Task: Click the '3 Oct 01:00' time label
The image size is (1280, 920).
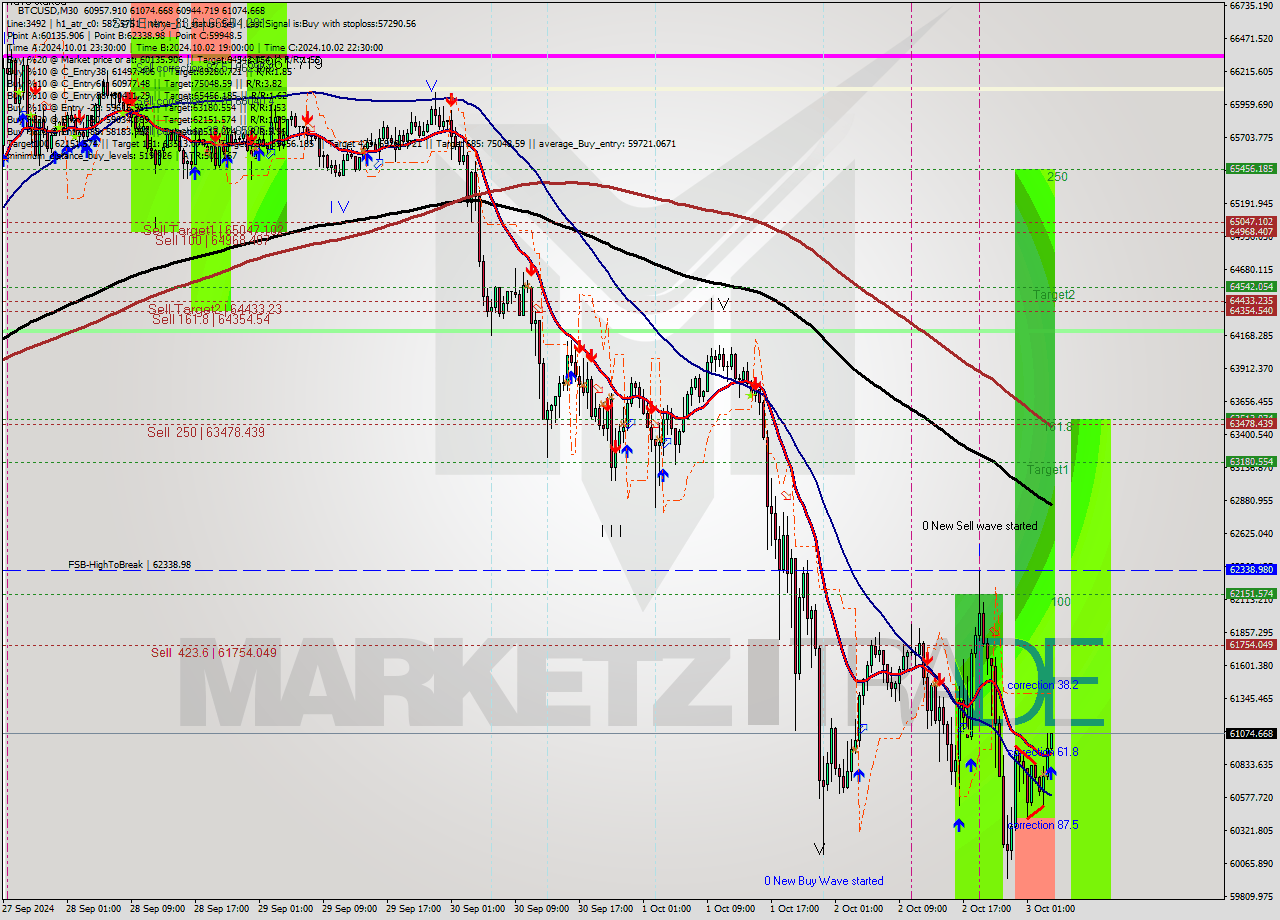Action: click(1050, 909)
